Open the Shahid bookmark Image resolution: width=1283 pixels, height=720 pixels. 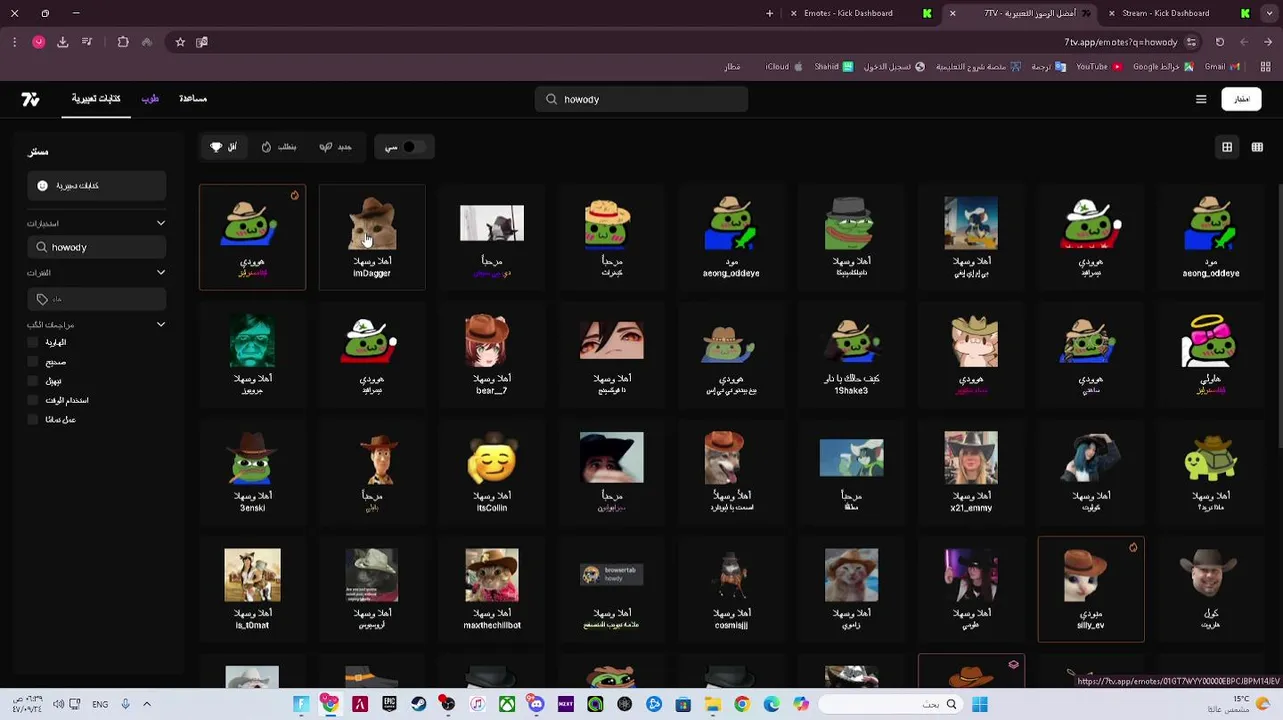point(833,67)
